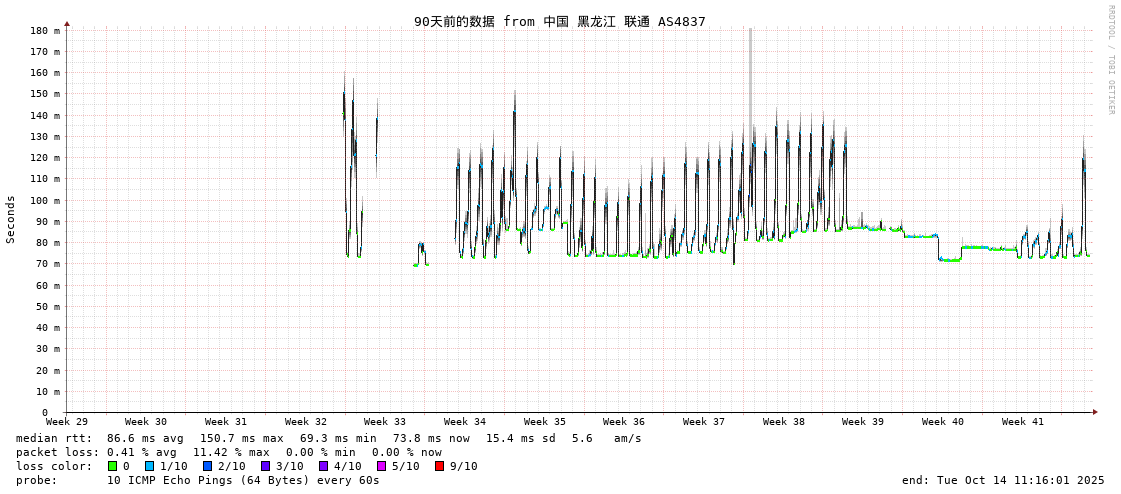
Task: Click the RRDTOOL / TOBI OETIKER watermark
Action: (1110, 60)
